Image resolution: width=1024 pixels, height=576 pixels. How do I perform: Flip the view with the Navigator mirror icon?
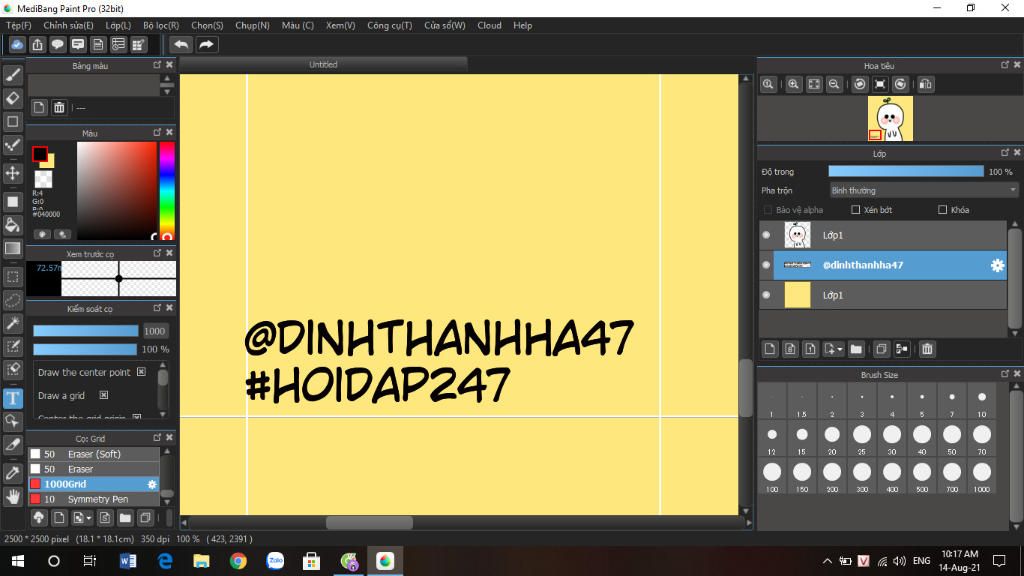pyautogui.click(x=925, y=84)
